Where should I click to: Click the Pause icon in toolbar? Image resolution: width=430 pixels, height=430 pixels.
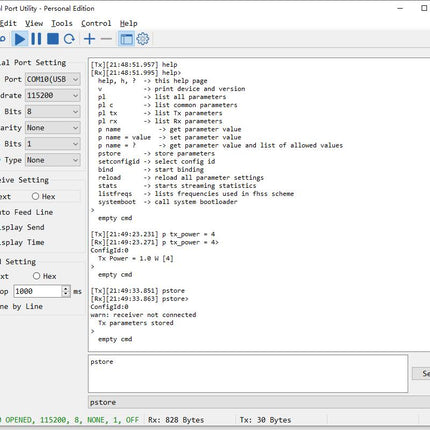coord(36,39)
